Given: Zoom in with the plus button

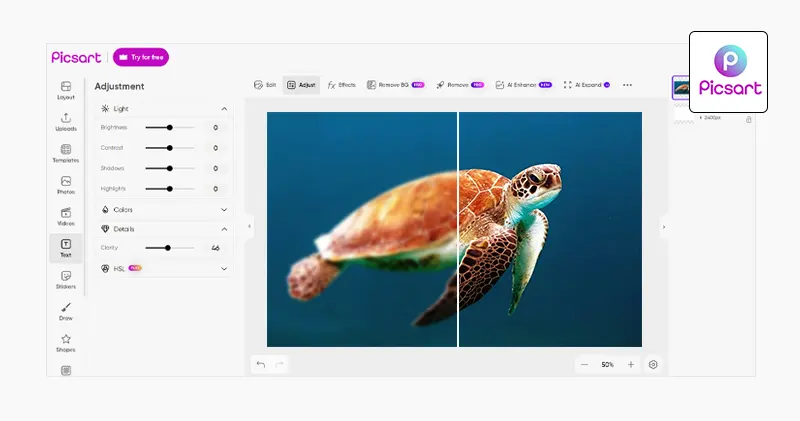Looking at the screenshot, I should (x=631, y=364).
